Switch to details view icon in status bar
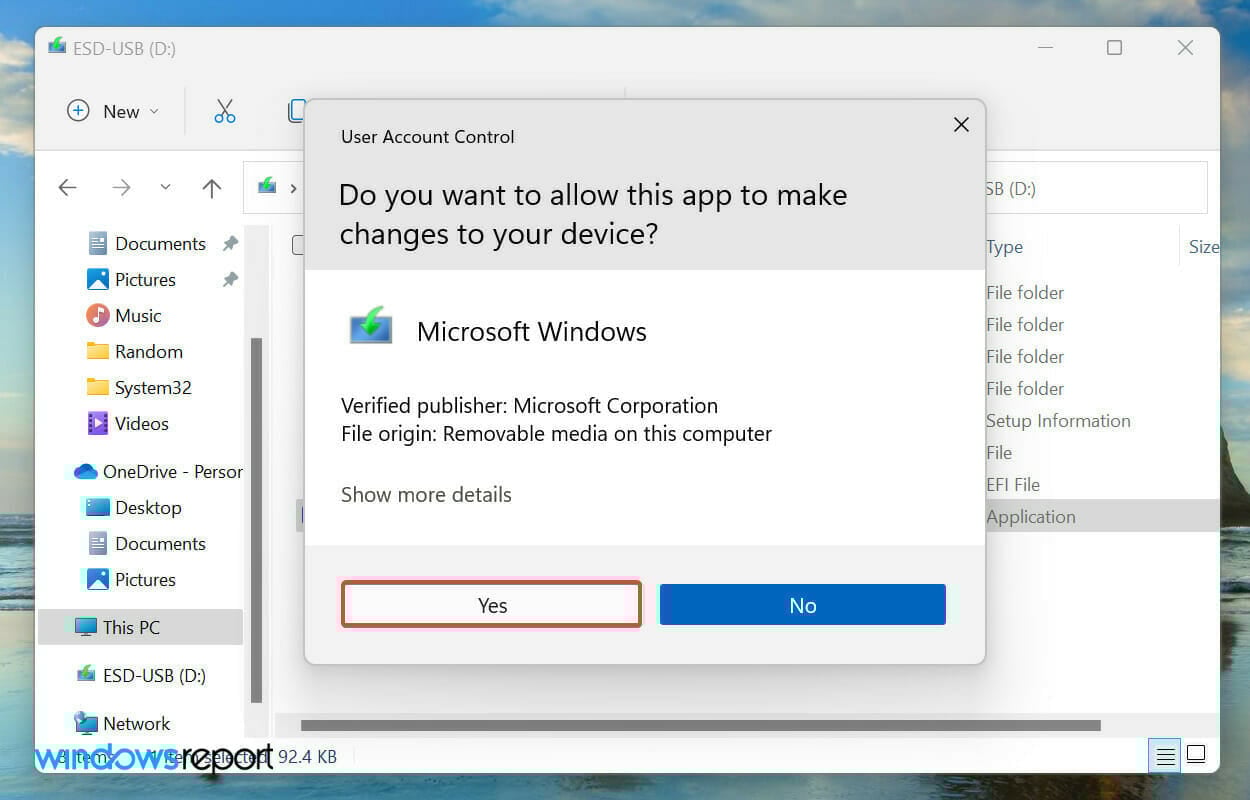1250x800 pixels. (x=1165, y=756)
